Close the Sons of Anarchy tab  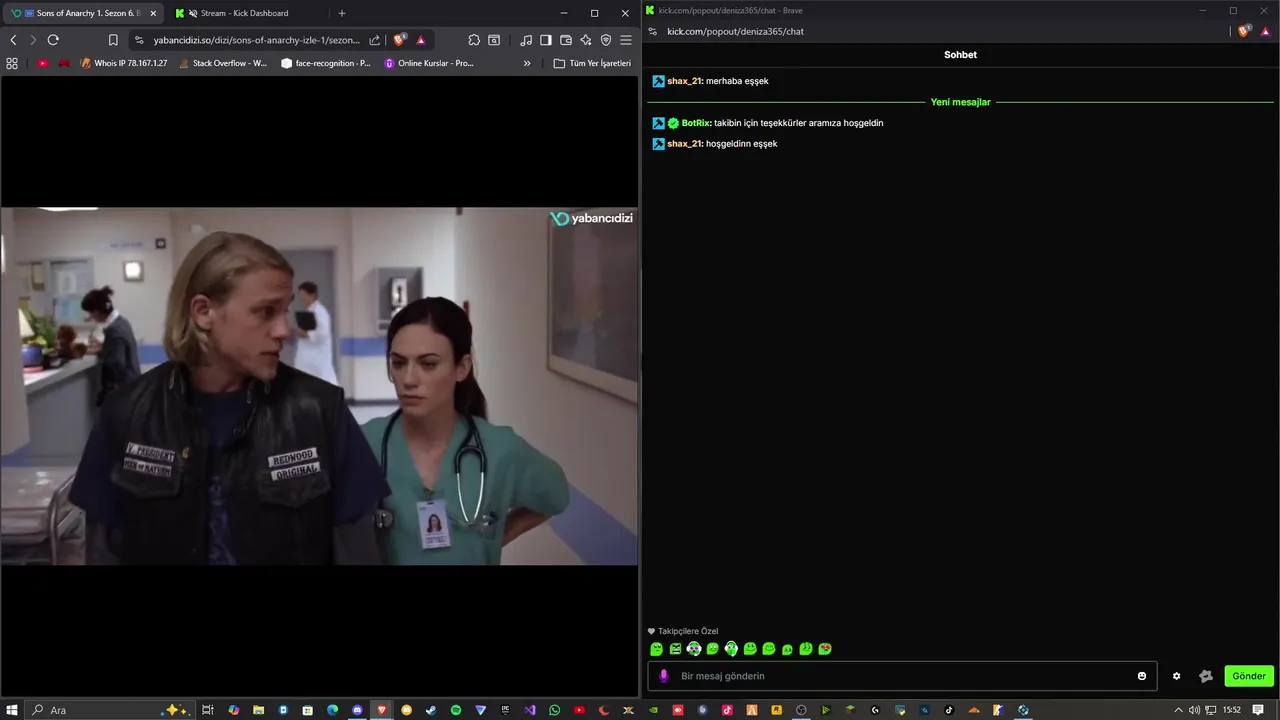pyautogui.click(x=153, y=13)
